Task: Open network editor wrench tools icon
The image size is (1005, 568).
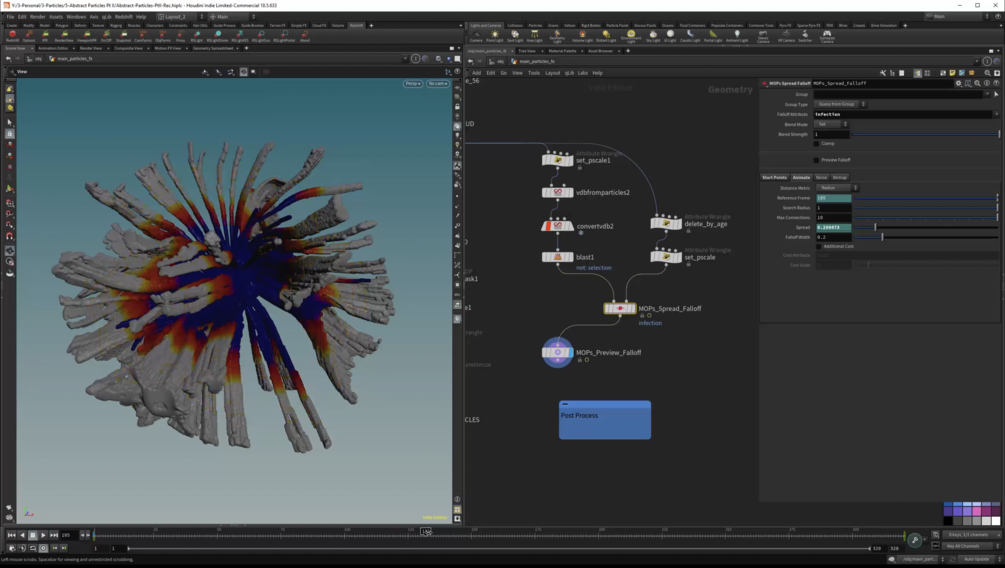Action: (x=883, y=73)
